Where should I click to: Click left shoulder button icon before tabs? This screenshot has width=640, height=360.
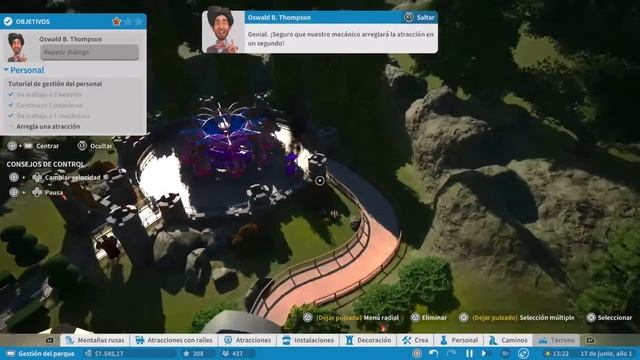[x=49, y=340]
